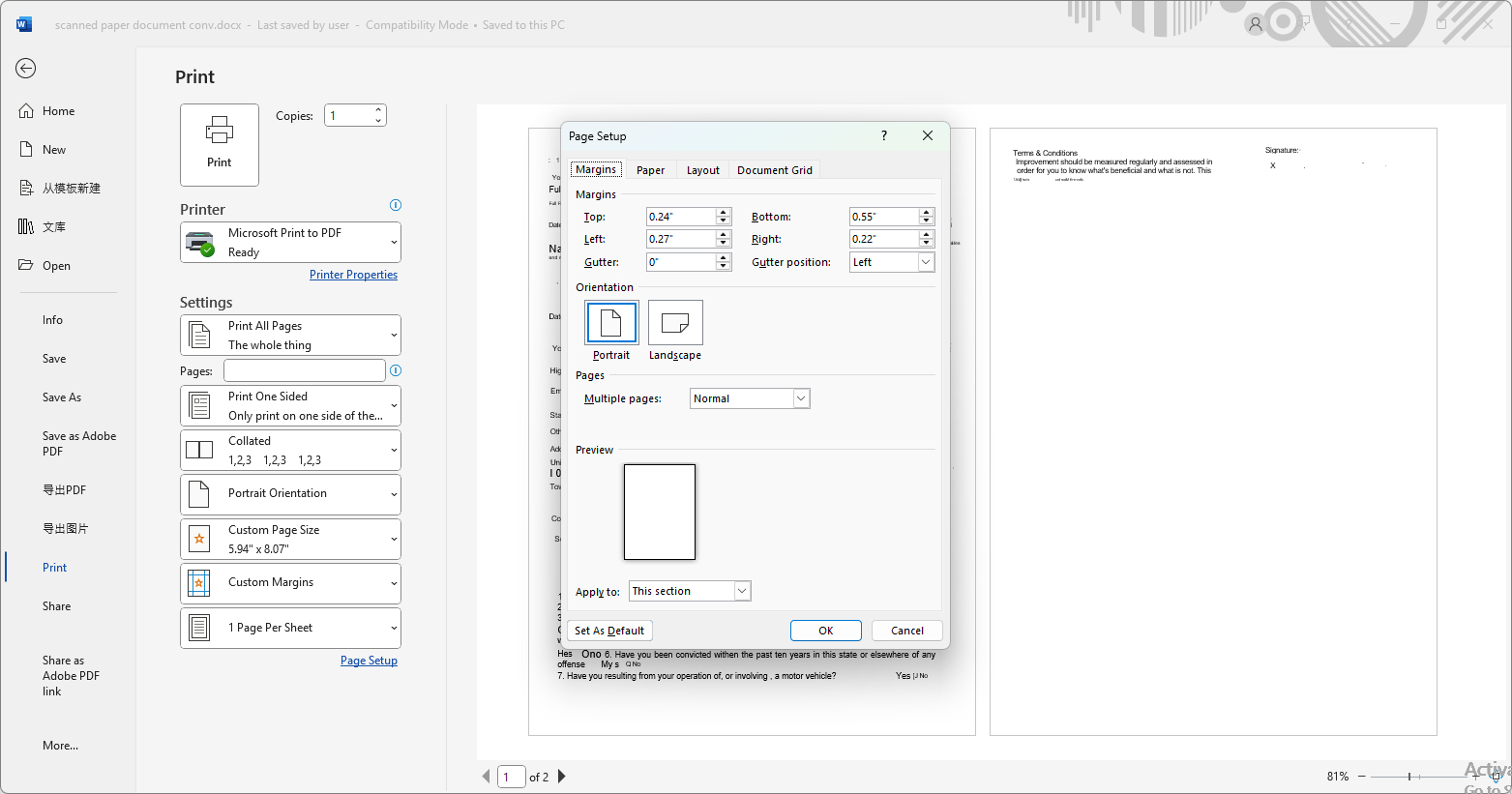Open the Apply to dropdown
The height and width of the screenshot is (794, 1512).
coord(741,590)
